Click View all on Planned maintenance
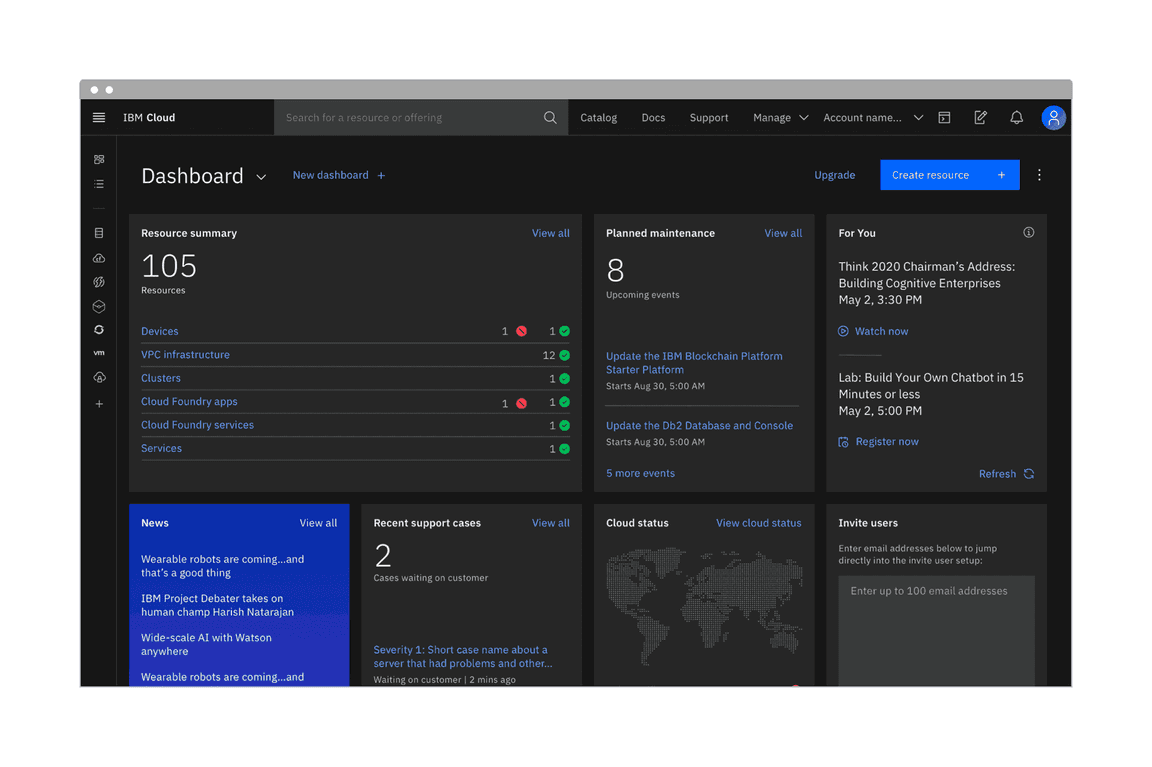 (x=783, y=233)
